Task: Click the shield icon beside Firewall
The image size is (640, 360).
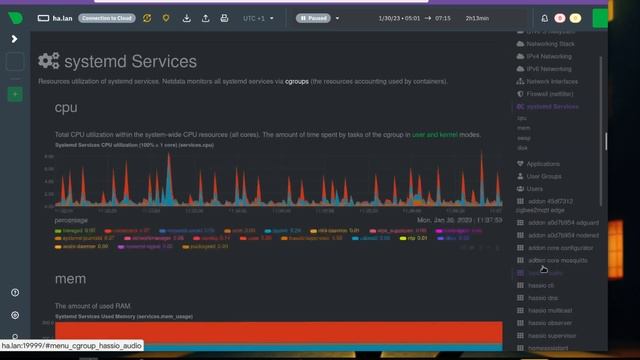Action: point(520,94)
